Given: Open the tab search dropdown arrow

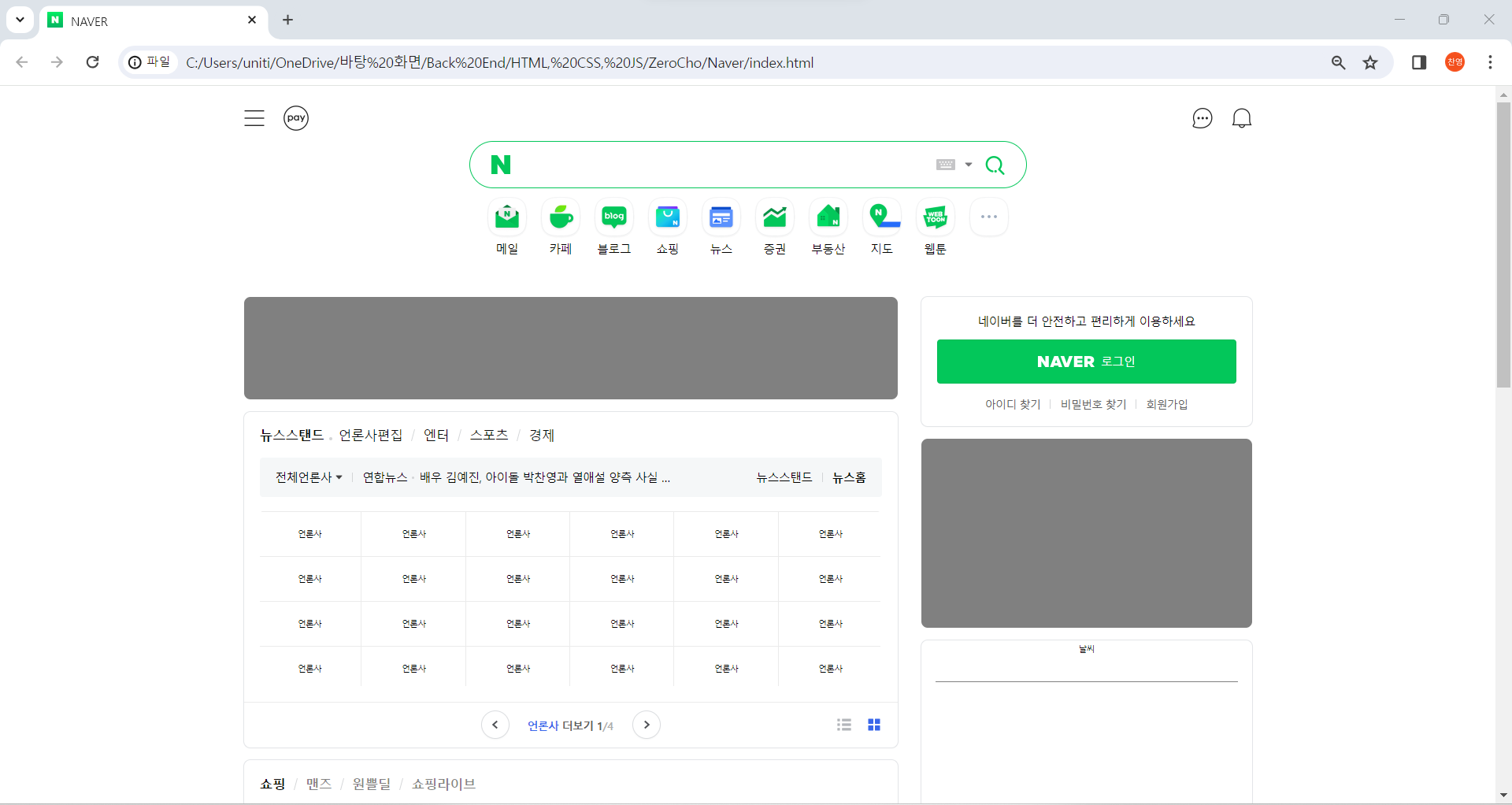Looking at the screenshot, I should point(20,20).
